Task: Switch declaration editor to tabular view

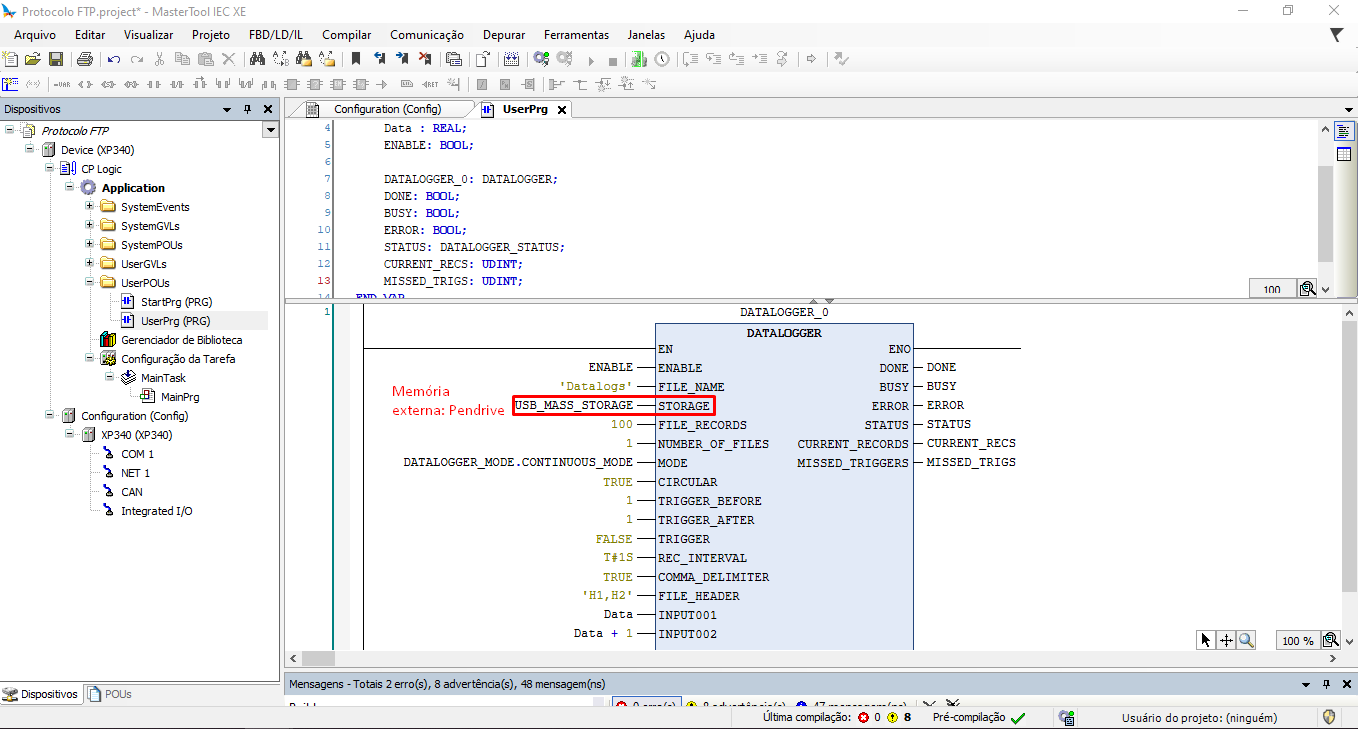Action: click(x=1343, y=154)
